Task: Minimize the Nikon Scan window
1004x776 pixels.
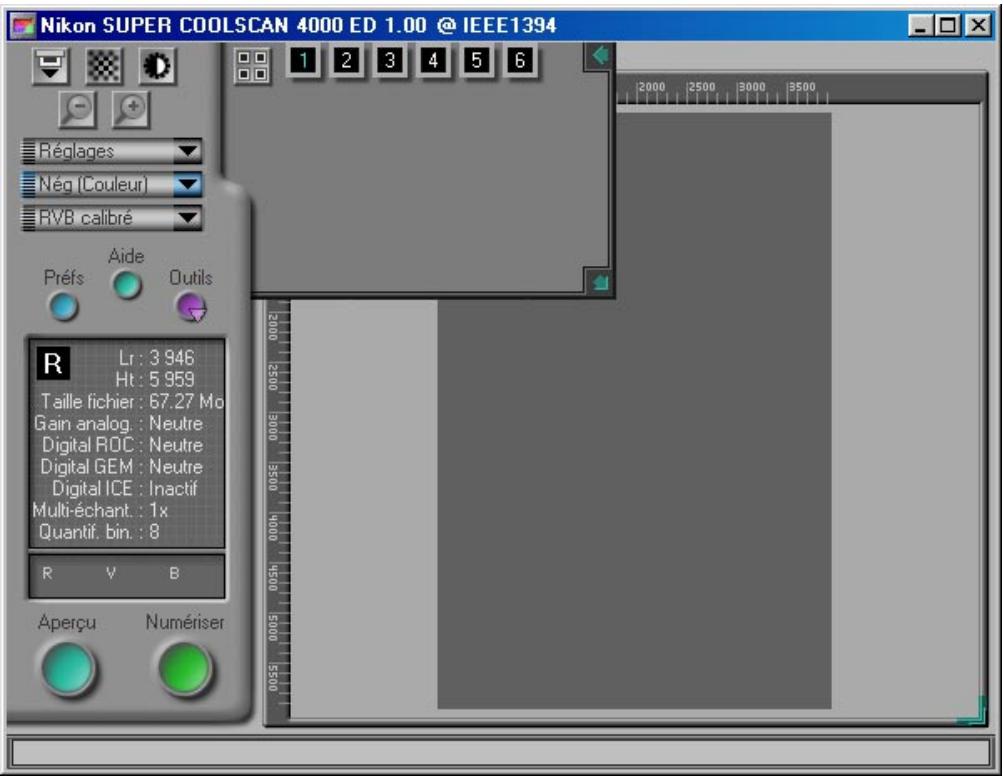Action: 920,26
